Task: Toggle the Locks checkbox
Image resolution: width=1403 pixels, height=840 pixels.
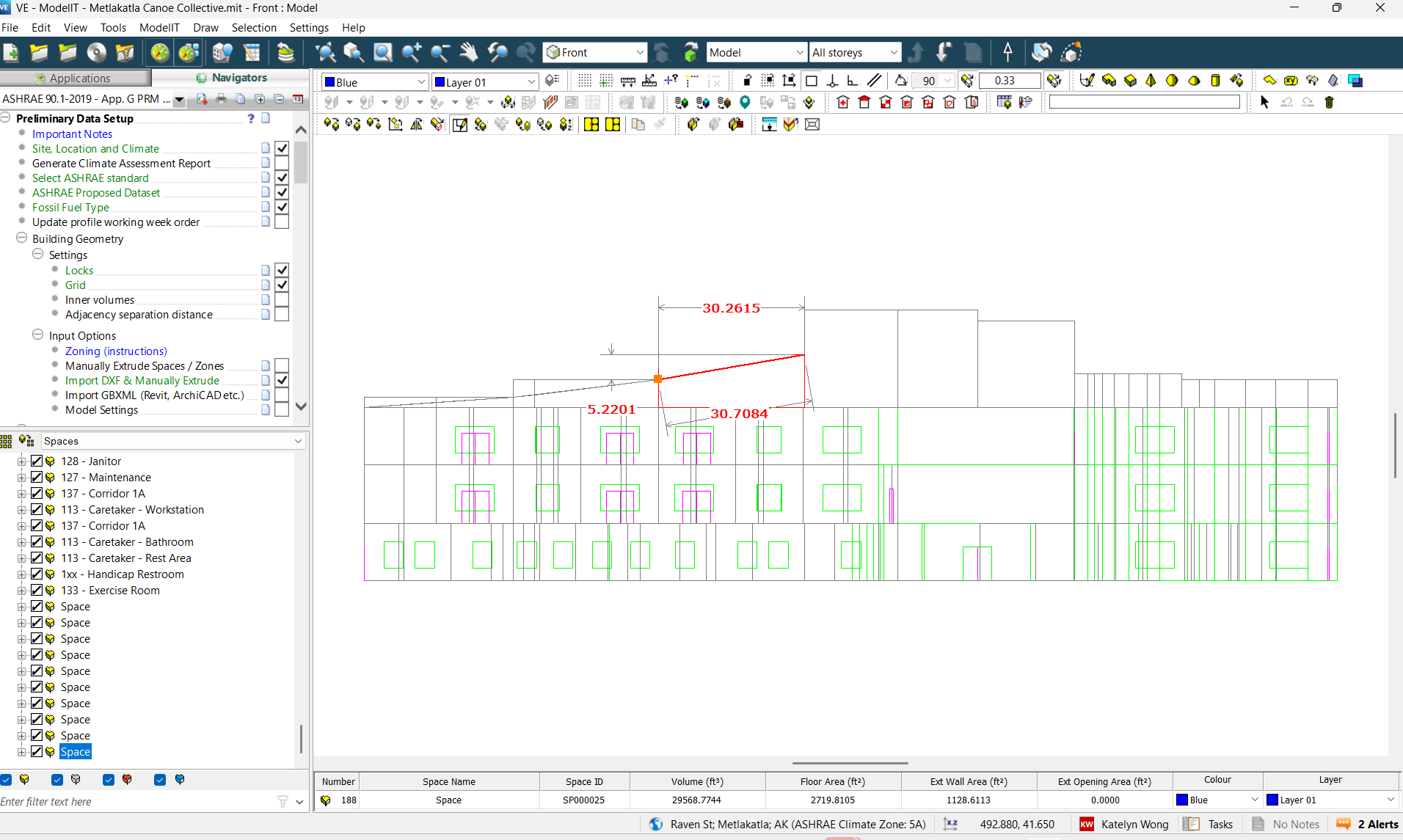Action: click(282, 270)
